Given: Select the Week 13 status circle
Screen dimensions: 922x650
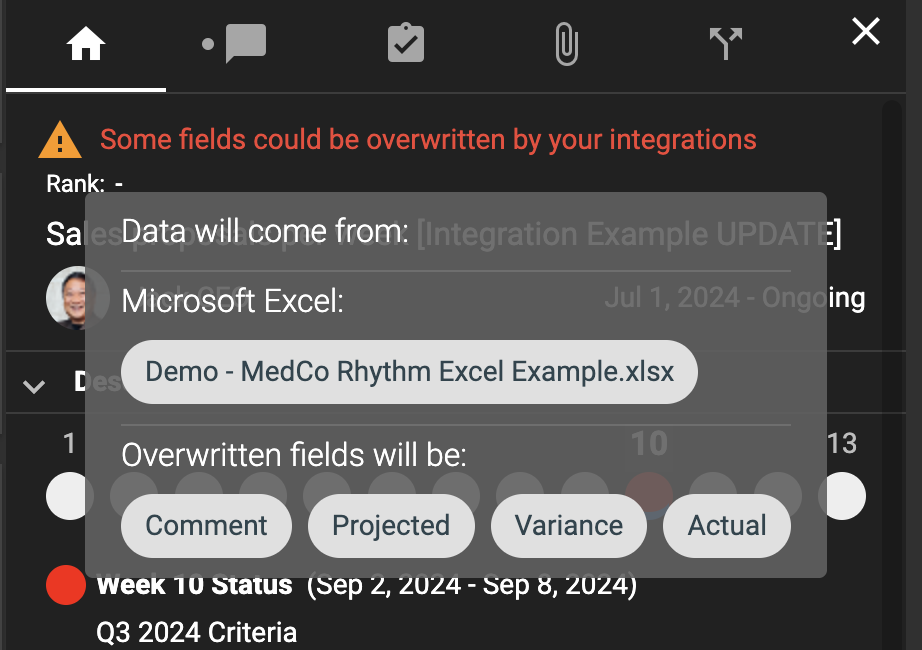Looking at the screenshot, I should point(843,495).
